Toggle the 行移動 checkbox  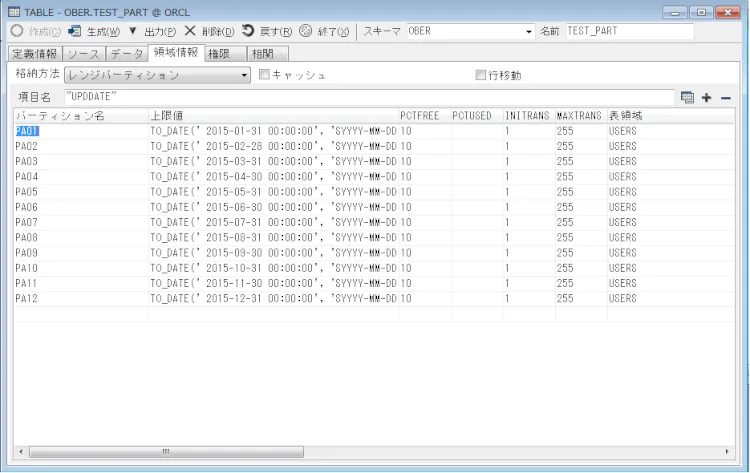[481, 75]
